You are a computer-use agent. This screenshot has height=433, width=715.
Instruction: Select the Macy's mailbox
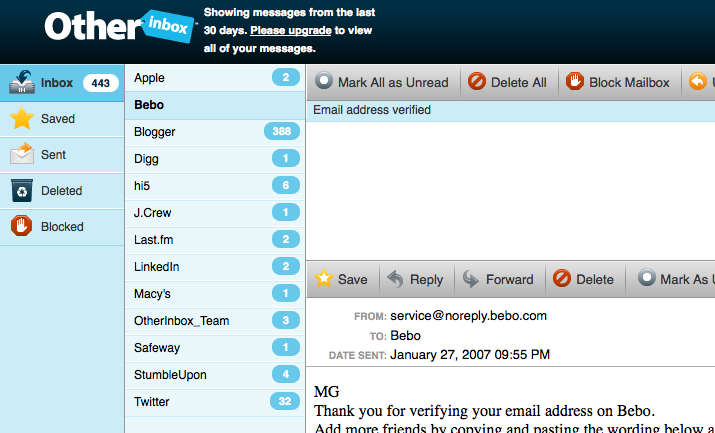215,294
